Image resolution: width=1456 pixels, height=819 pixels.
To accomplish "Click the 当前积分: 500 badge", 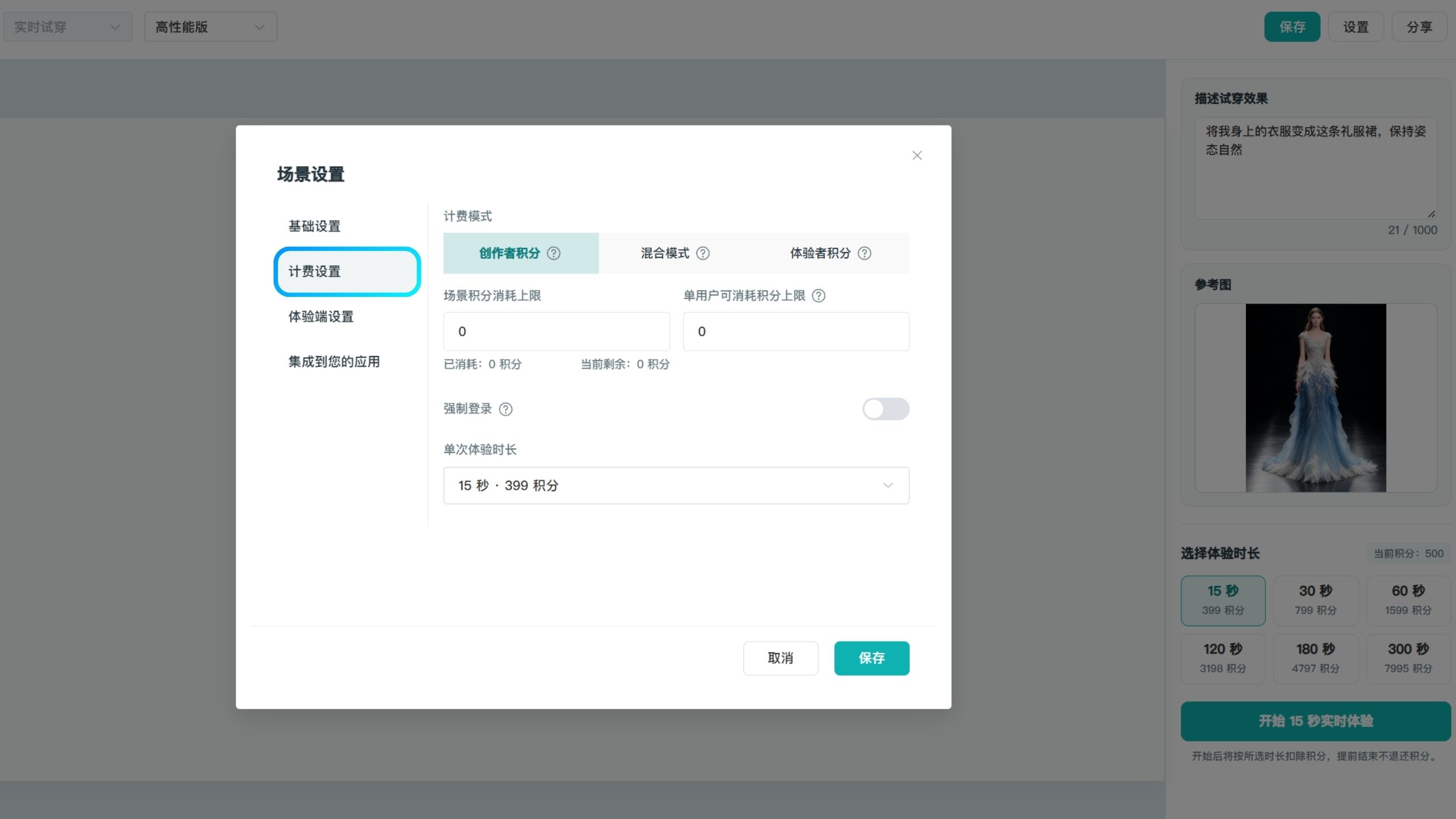I will tap(1408, 553).
